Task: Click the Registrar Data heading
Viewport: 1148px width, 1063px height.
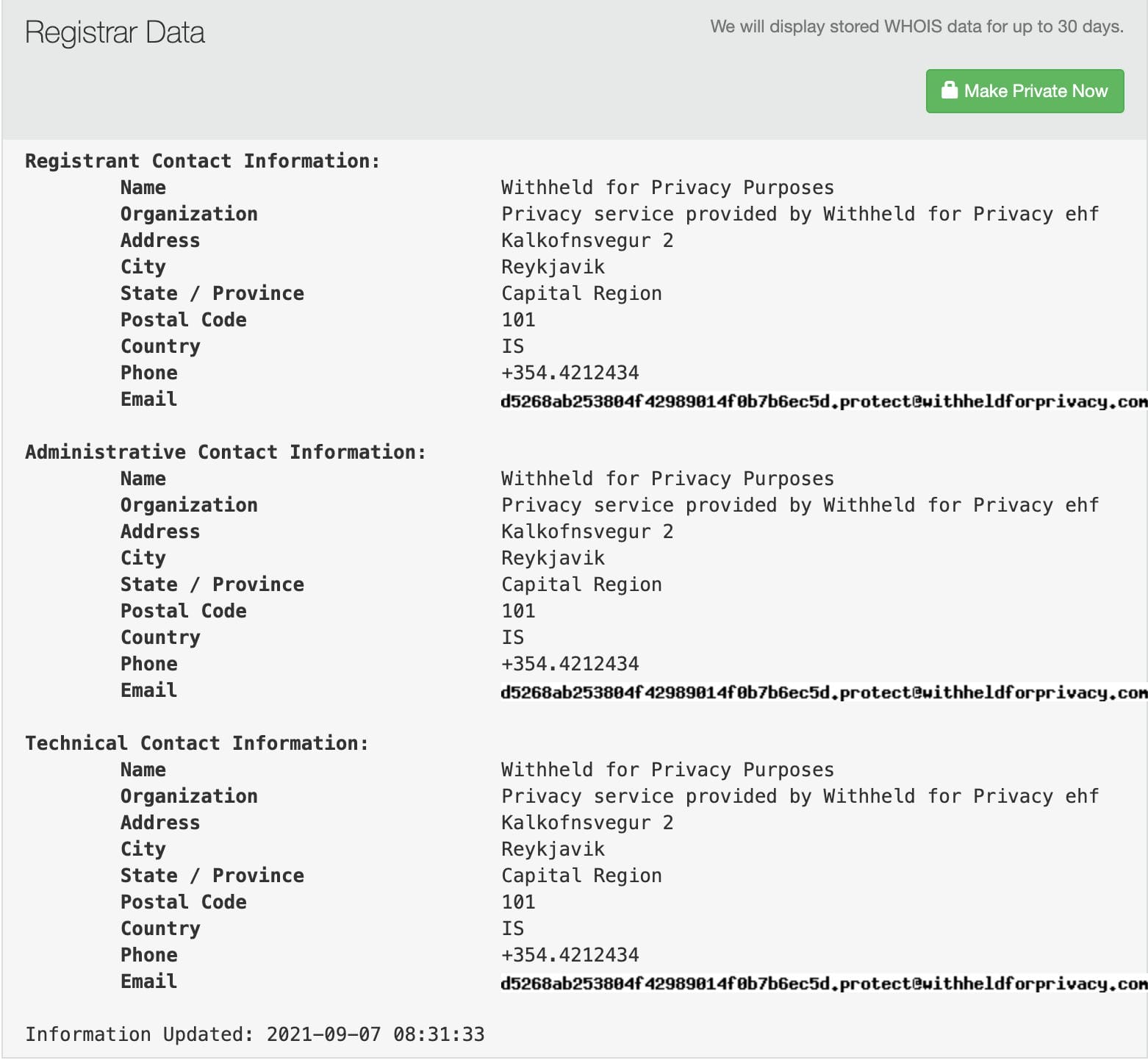Action: click(115, 33)
